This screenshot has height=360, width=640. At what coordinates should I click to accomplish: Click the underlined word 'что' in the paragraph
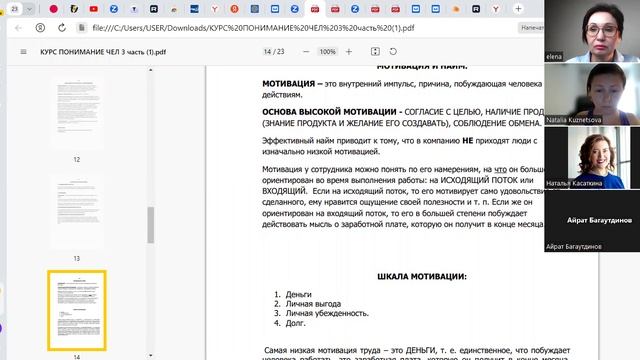[x=500, y=169]
